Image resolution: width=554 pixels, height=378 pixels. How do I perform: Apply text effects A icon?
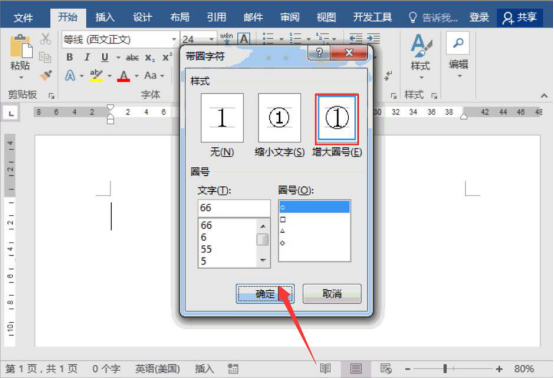tap(70, 75)
